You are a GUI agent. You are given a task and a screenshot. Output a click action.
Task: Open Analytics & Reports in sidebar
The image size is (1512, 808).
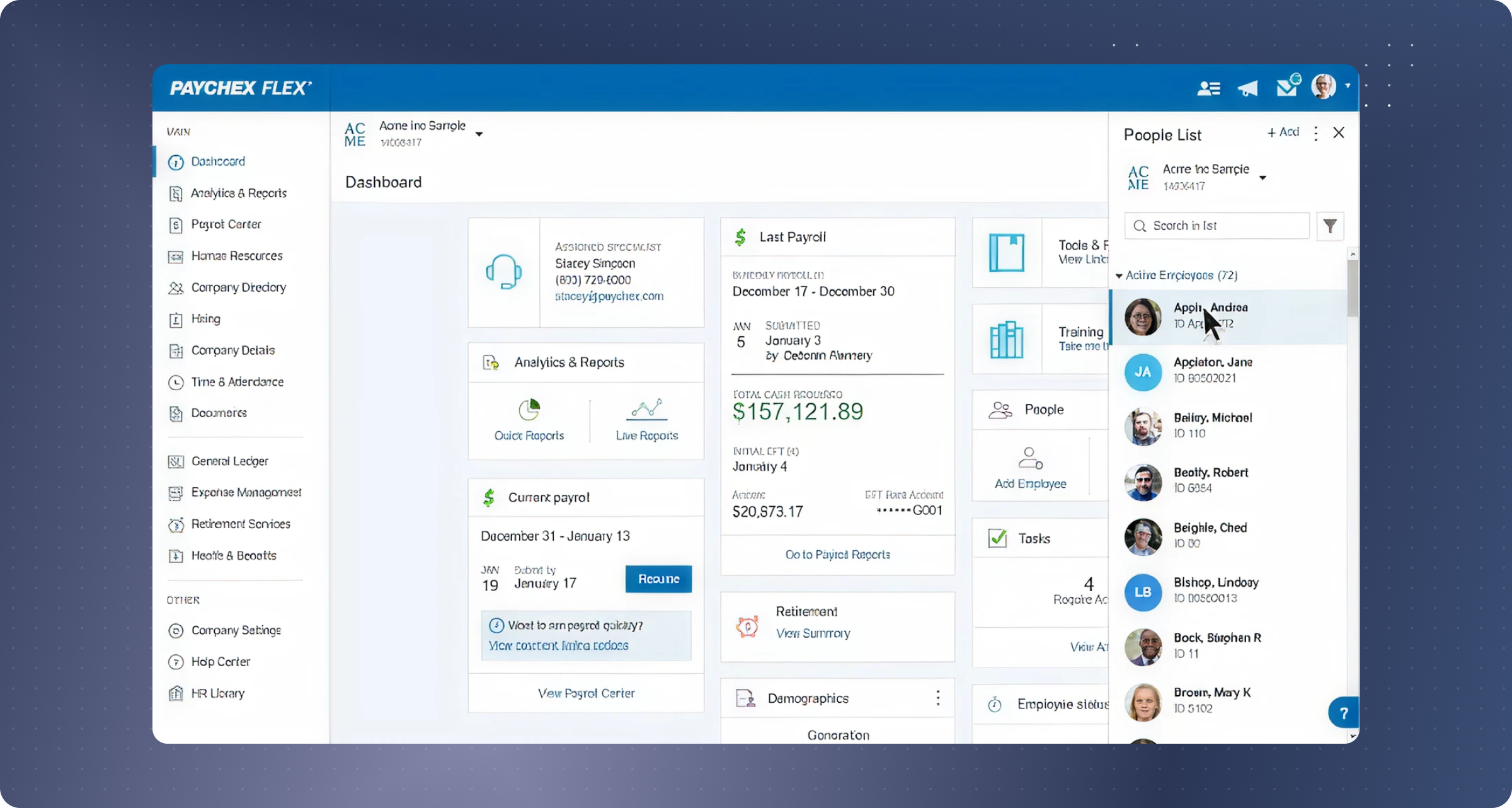[x=238, y=193]
